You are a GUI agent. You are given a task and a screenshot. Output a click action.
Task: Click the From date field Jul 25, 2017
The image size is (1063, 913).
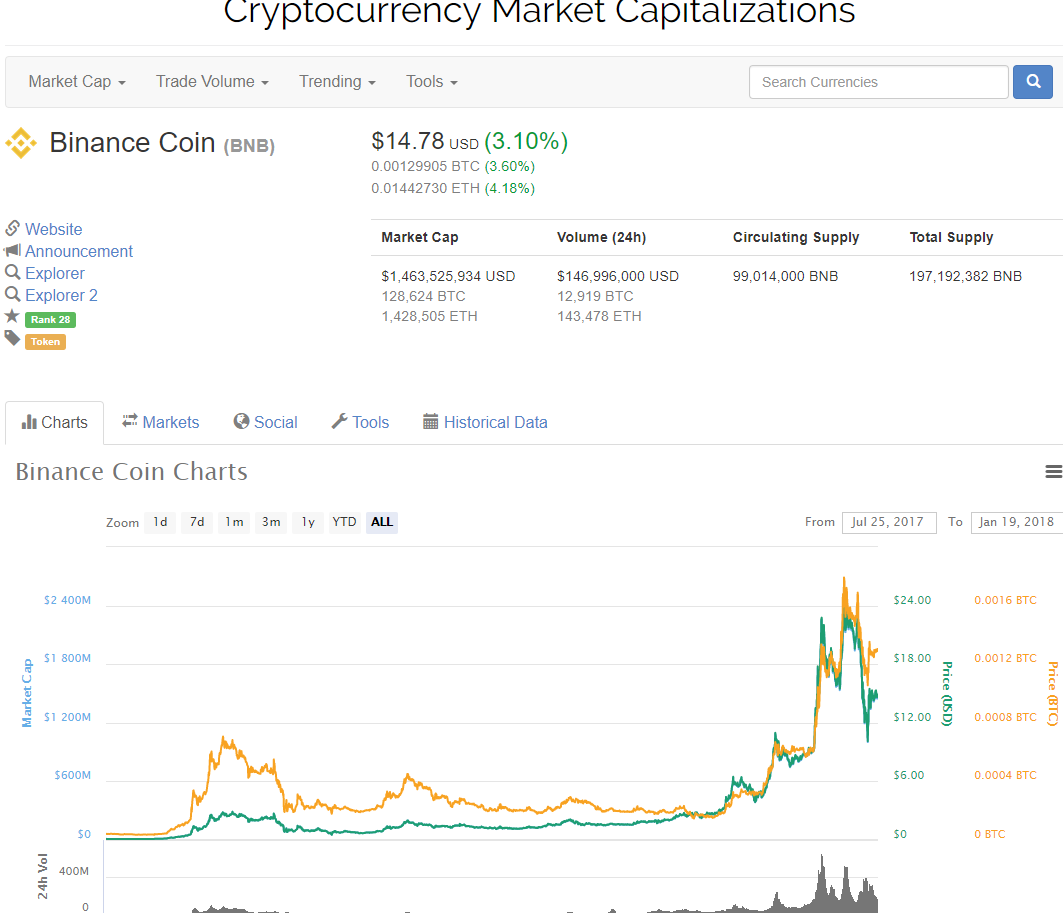click(889, 522)
